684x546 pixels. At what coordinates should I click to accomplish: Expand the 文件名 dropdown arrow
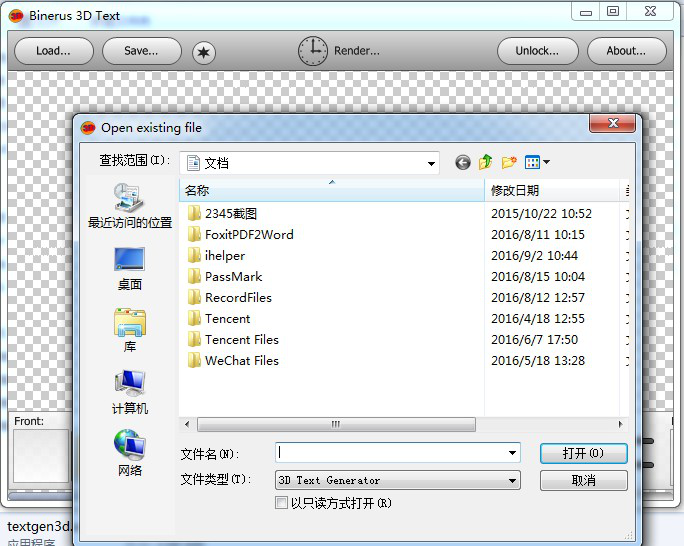[513, 453]
